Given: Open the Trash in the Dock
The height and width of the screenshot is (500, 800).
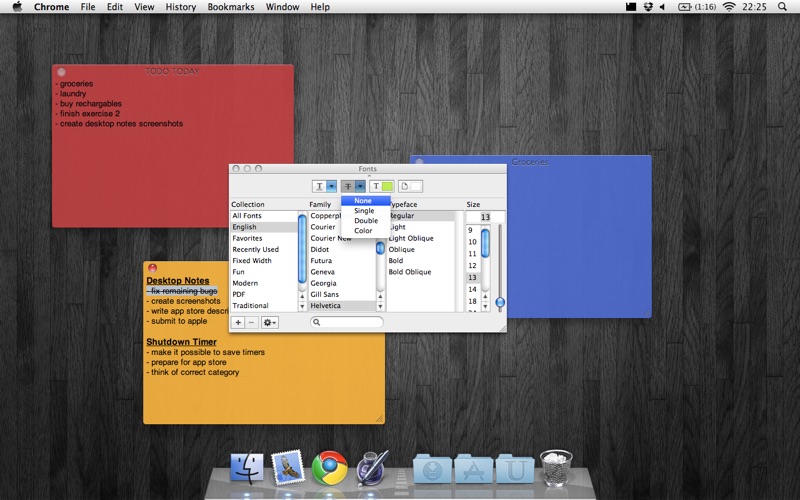Looking at the screenshot, I should (x=555, y=467).
